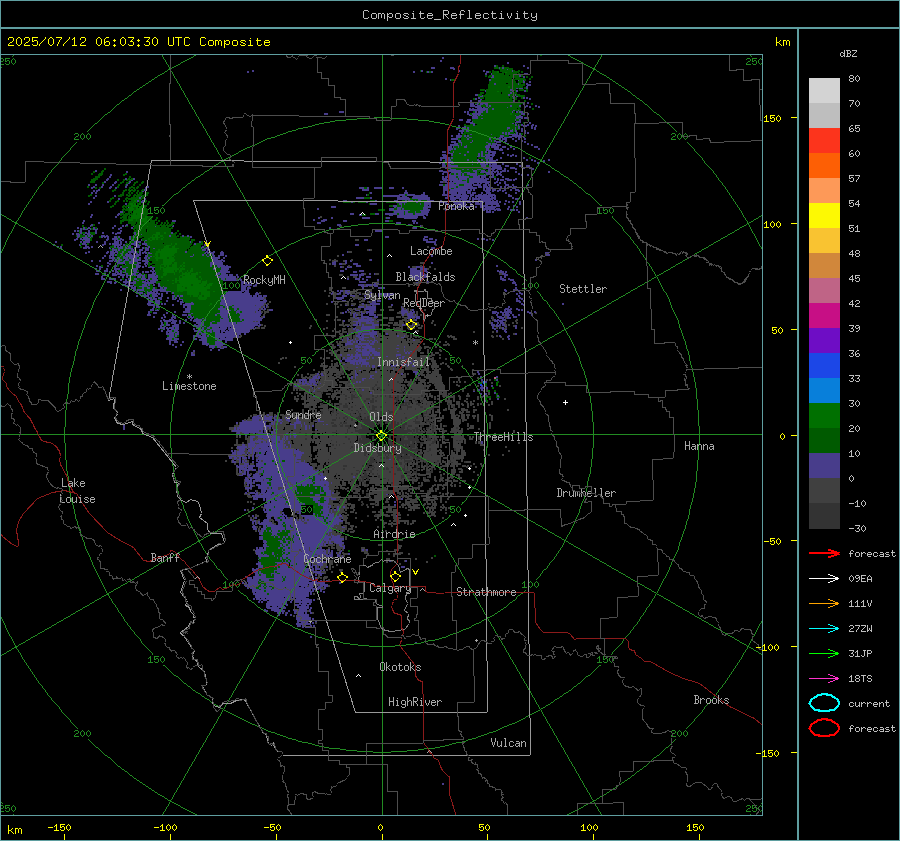Click the Banff label
Image resolution: width=900 pixels, height=841 pixels.
pyautogui.click(x=165, y=558)
